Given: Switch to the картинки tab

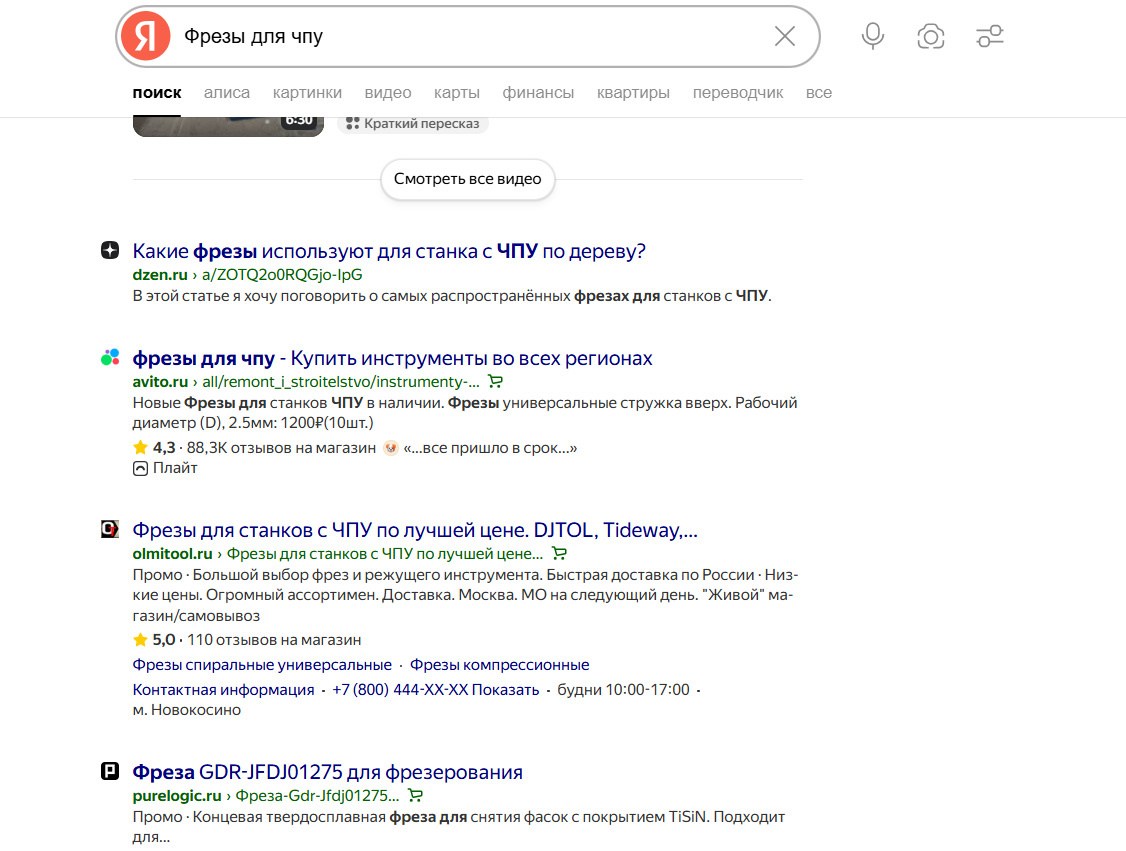Looking at the screenshot, I should [307, 93].
